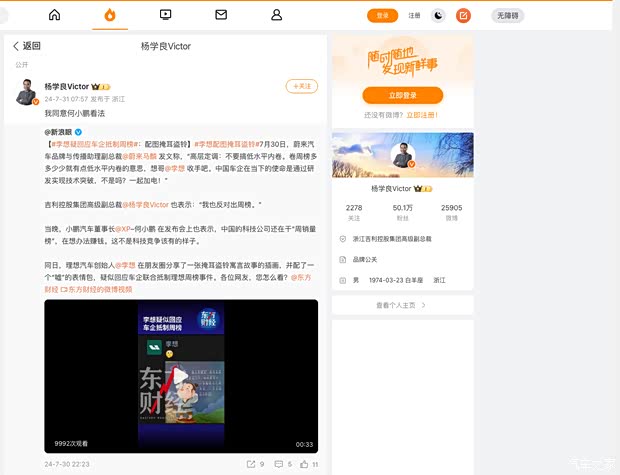Click the 公开 visibility label
This screenshot has width=620, height=475.
(x=22, y=64)
